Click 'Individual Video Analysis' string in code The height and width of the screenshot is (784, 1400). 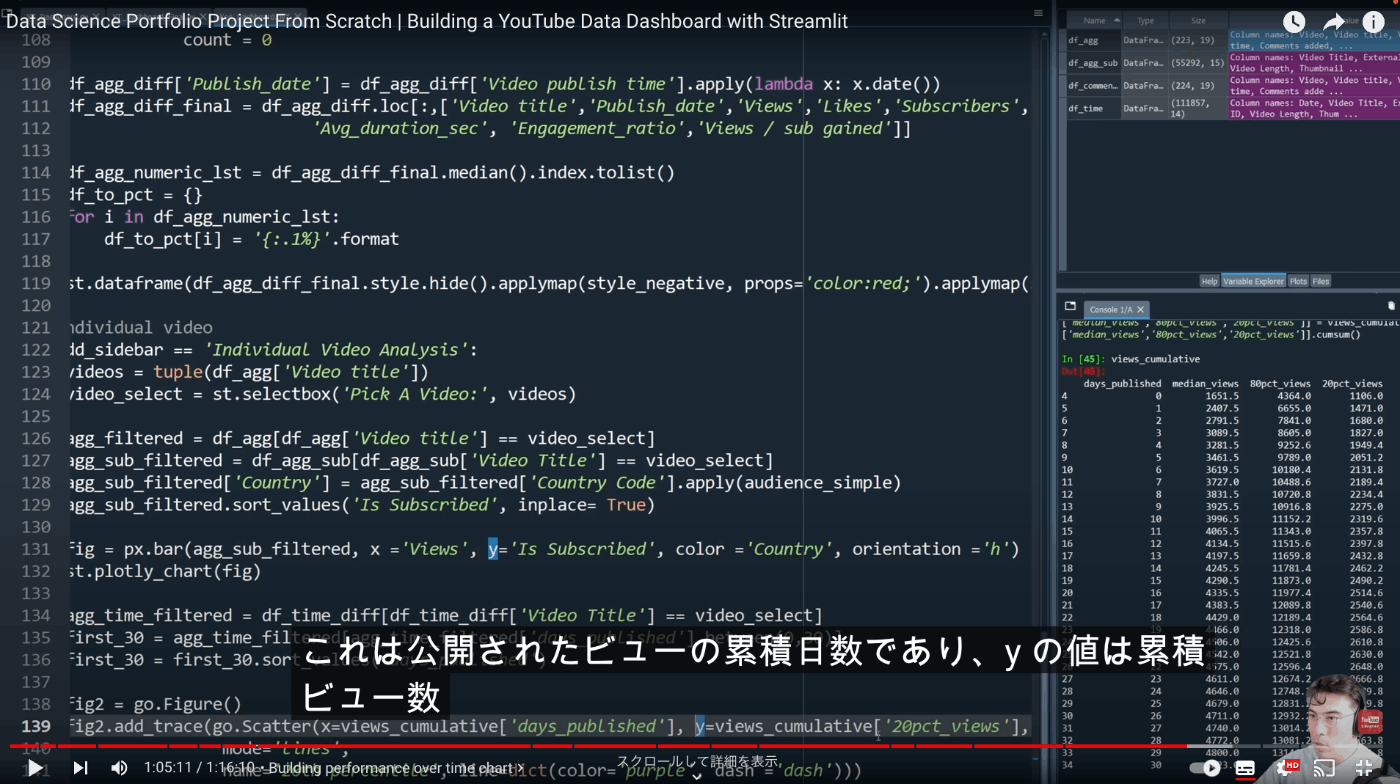338,349
